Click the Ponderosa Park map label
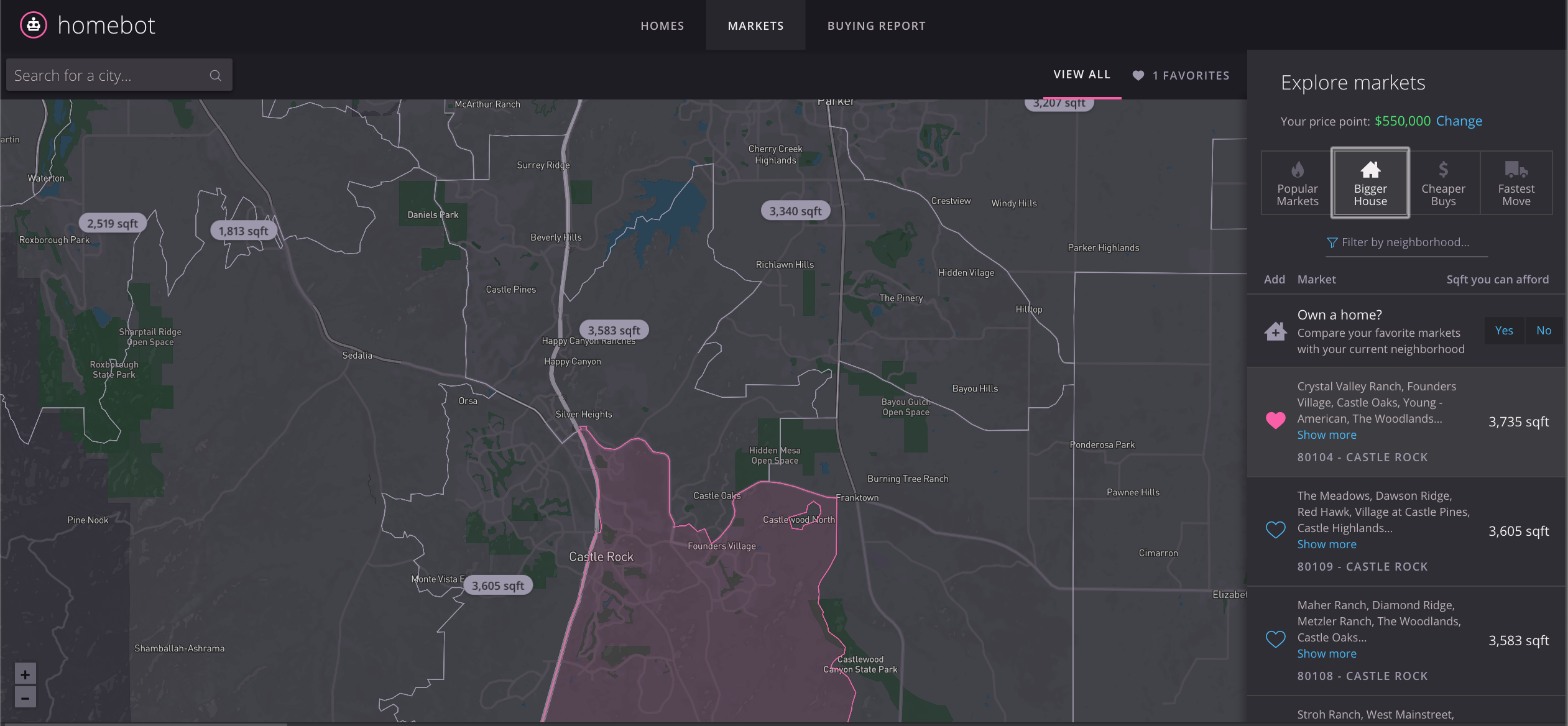1568x726 pixels. pos(1102,444)
